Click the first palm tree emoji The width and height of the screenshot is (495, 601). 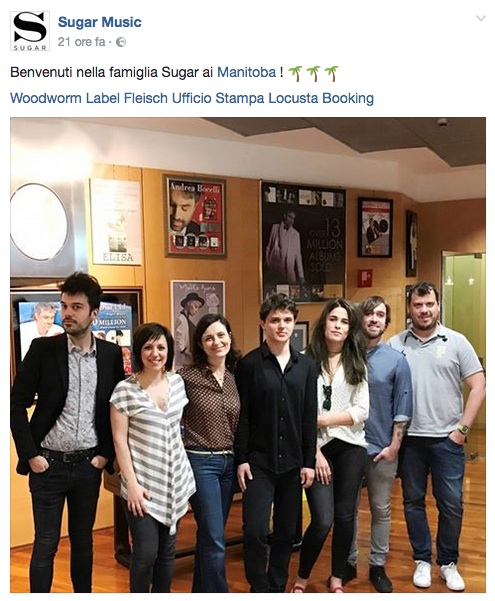point(295,73)
